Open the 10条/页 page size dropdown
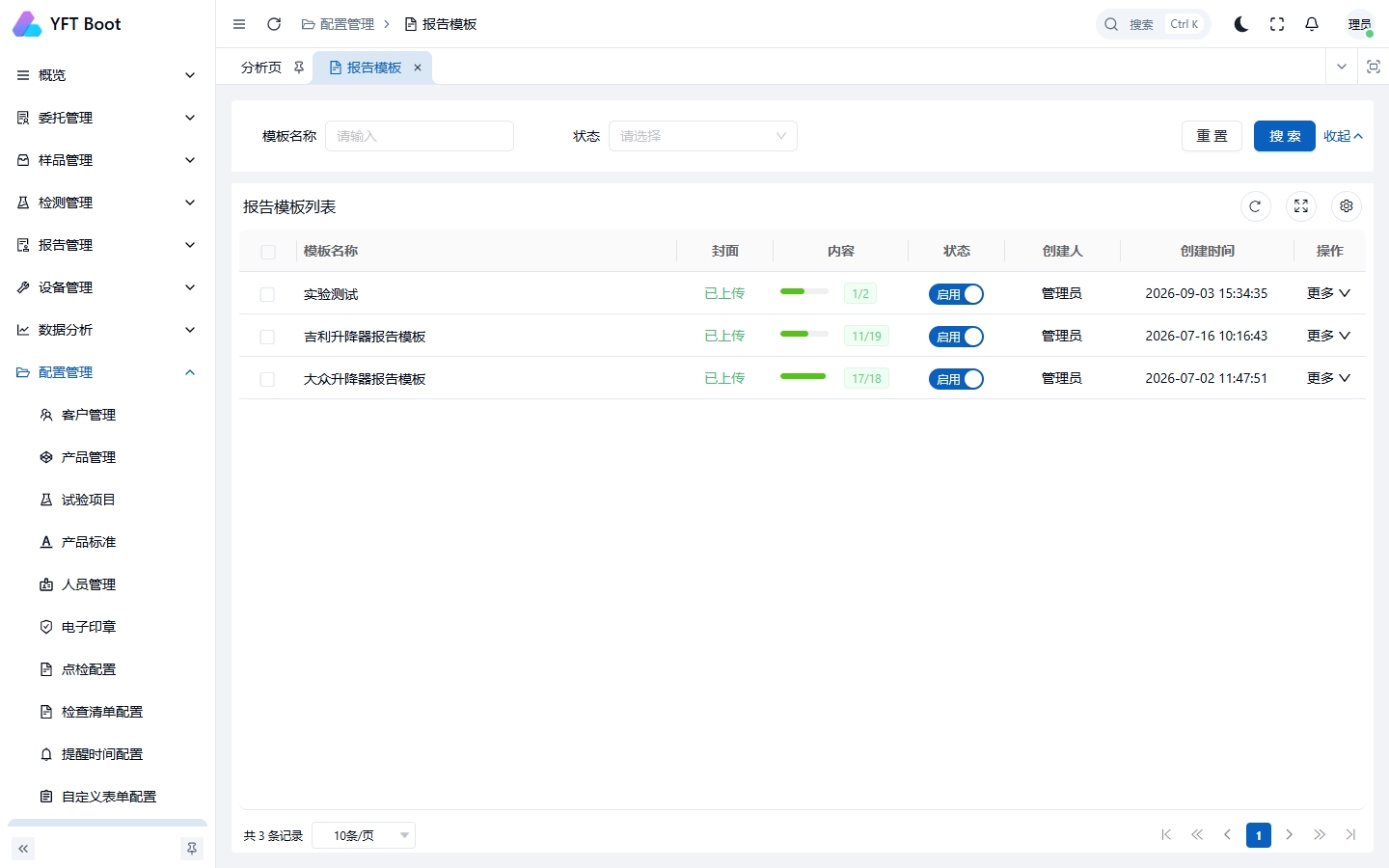Viewport: 1389px width, 868px height. pyautogui.click(x=364, y=835)
